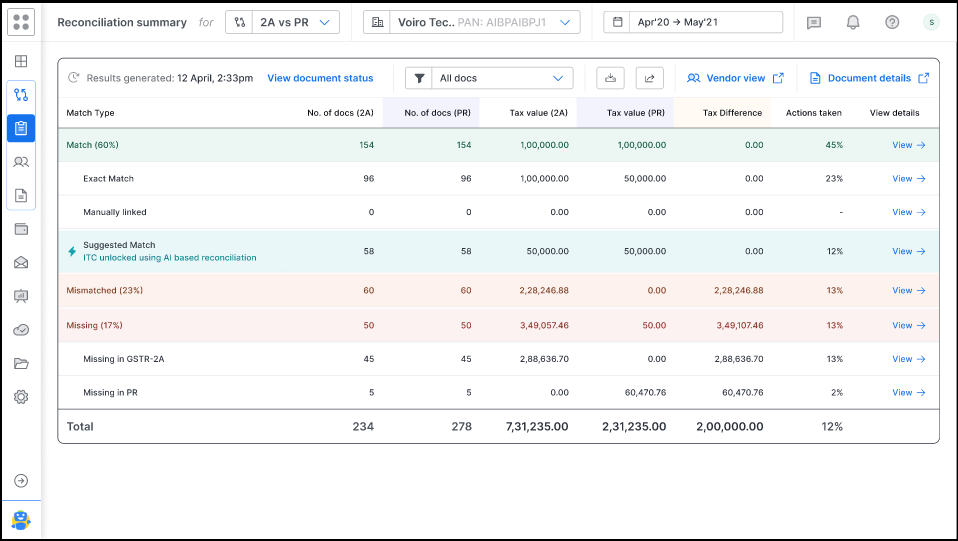Click ITC unlocked using AI based reconciliation text
The height and width of the screenshot is (541, 958).
[x=170, y=258]
